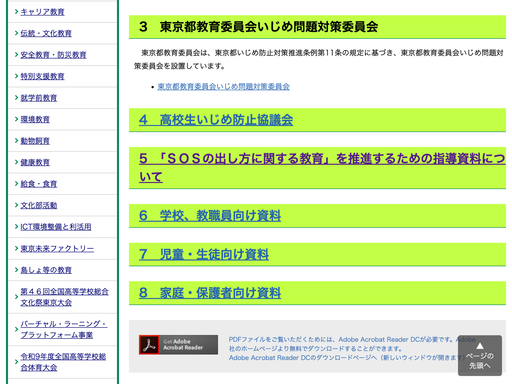512x384 pixels.
Task: Open heading 7 児童・生徒向け資料
Action: tap(204, 254)
